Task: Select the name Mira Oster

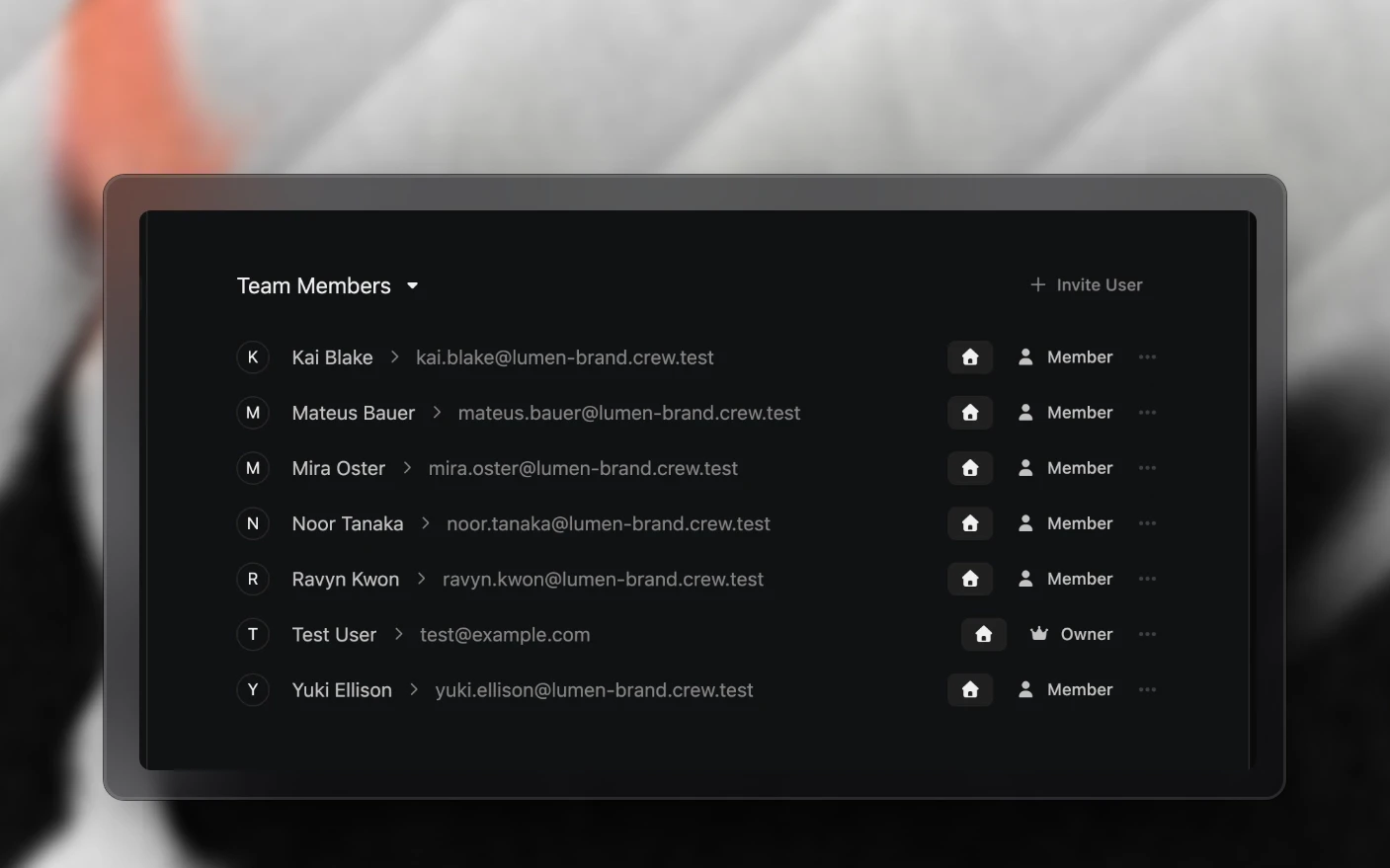Action: (x=339, y=468)
